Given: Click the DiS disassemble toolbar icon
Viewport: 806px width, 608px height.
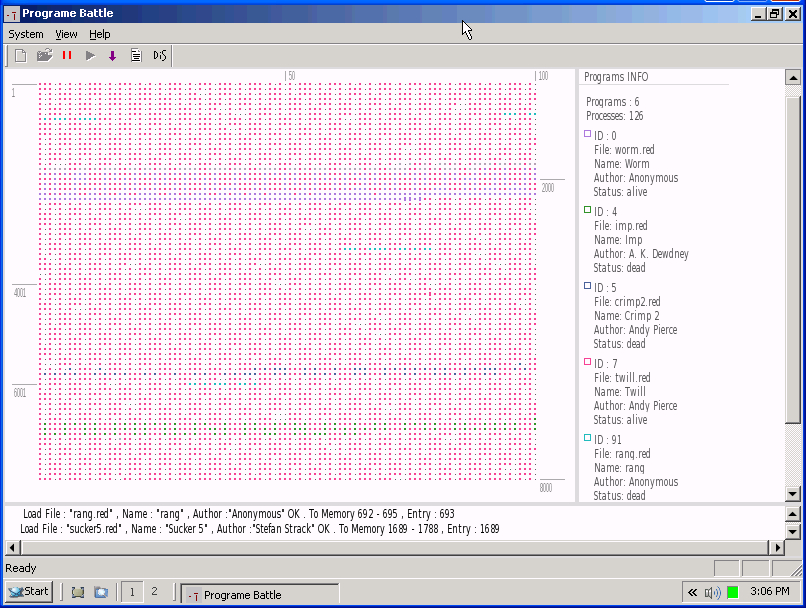Looking at the screenshot, I should 160,56.
